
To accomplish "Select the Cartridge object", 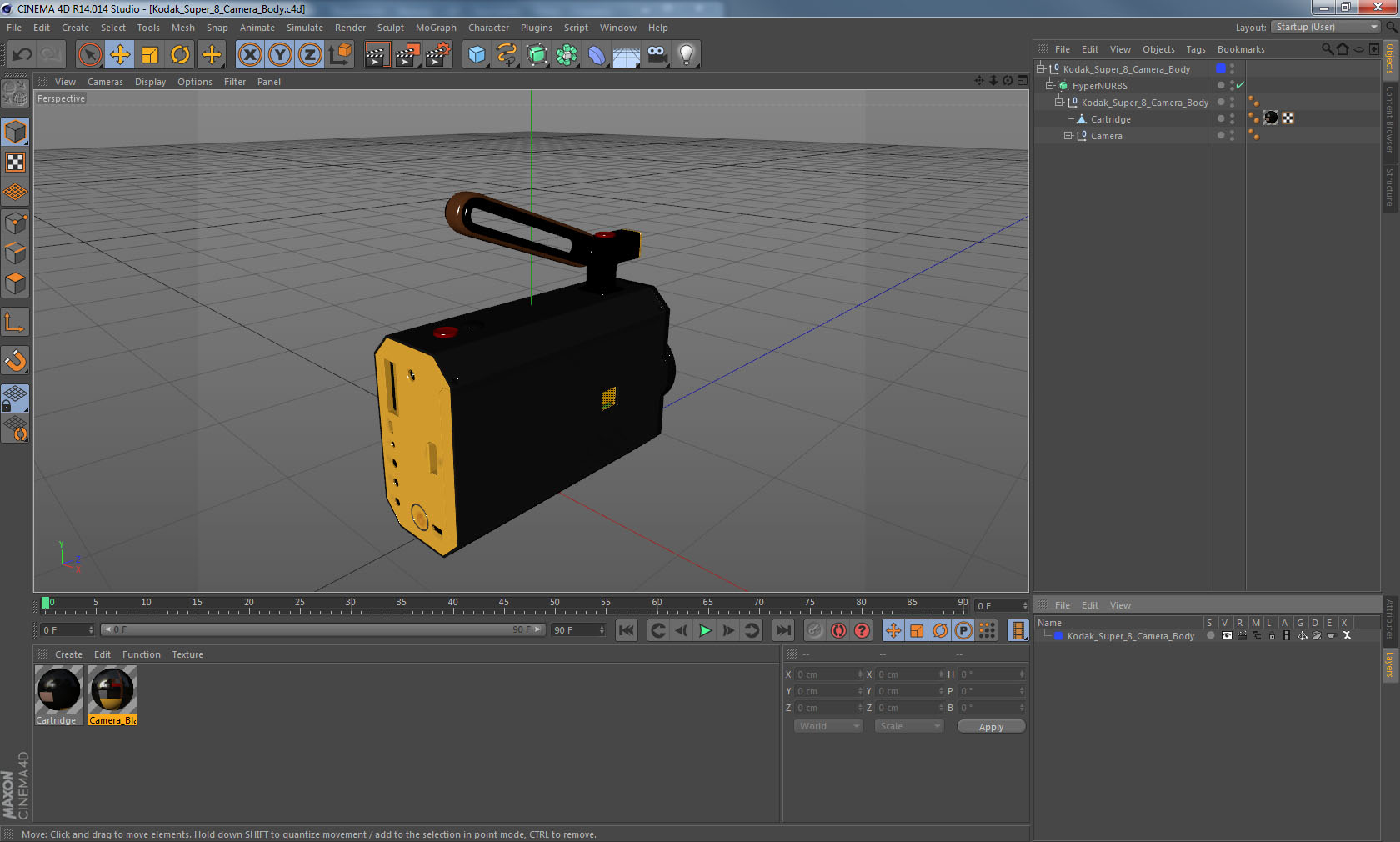I will 1110,119.
